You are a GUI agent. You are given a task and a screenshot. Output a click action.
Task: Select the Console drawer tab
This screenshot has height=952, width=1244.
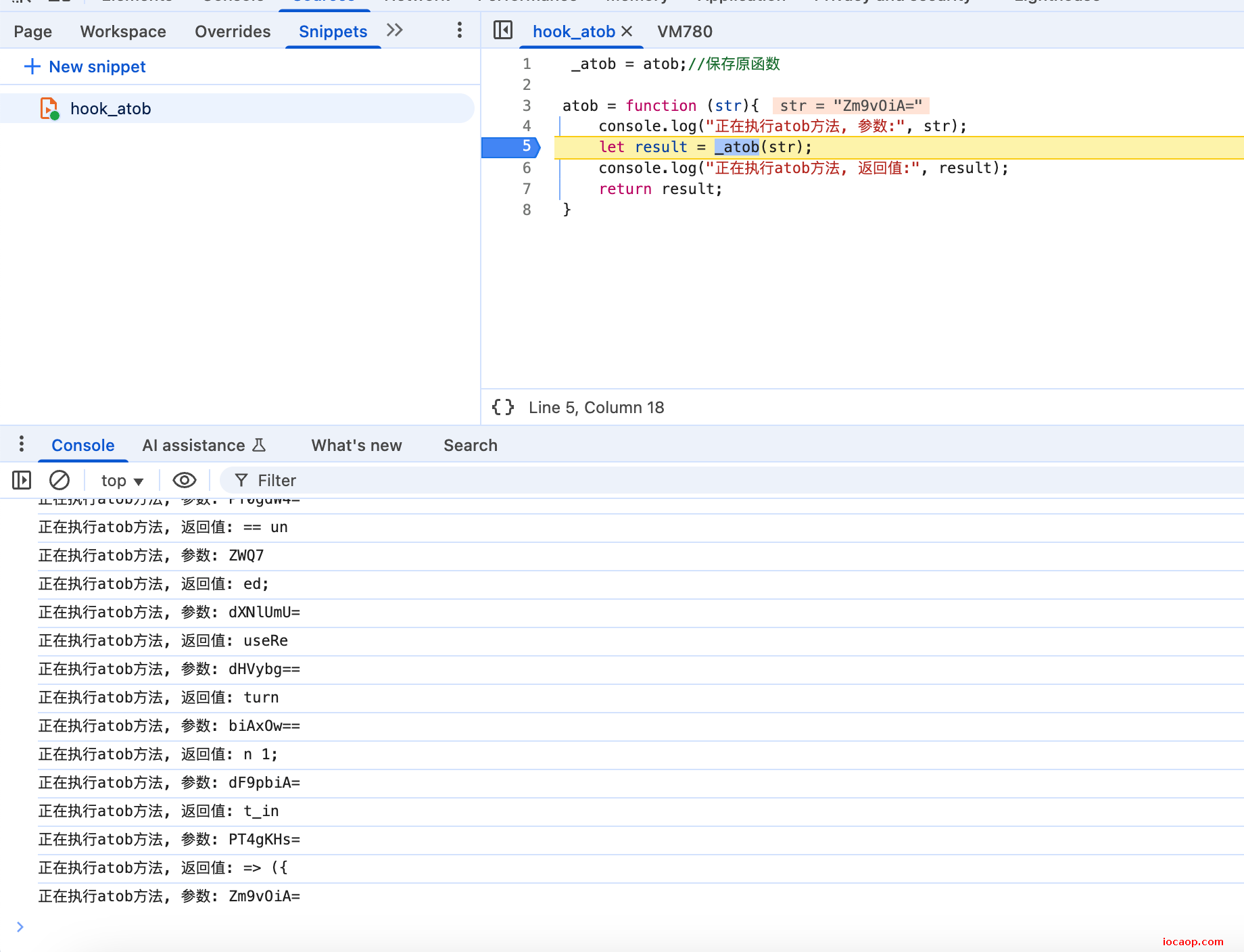click(x=83, y=446)
